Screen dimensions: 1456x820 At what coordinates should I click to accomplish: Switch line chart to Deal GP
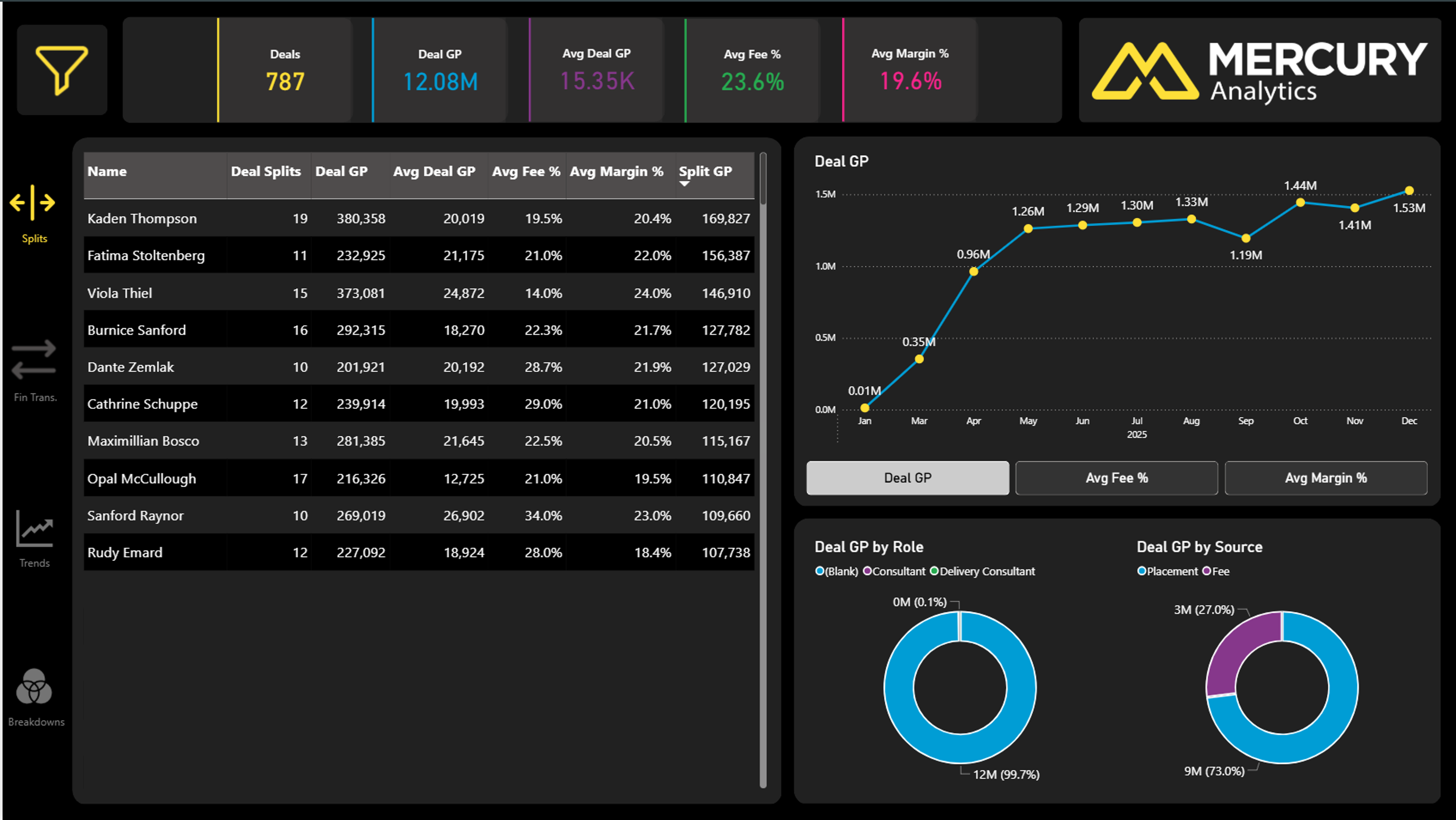[907, 478]
